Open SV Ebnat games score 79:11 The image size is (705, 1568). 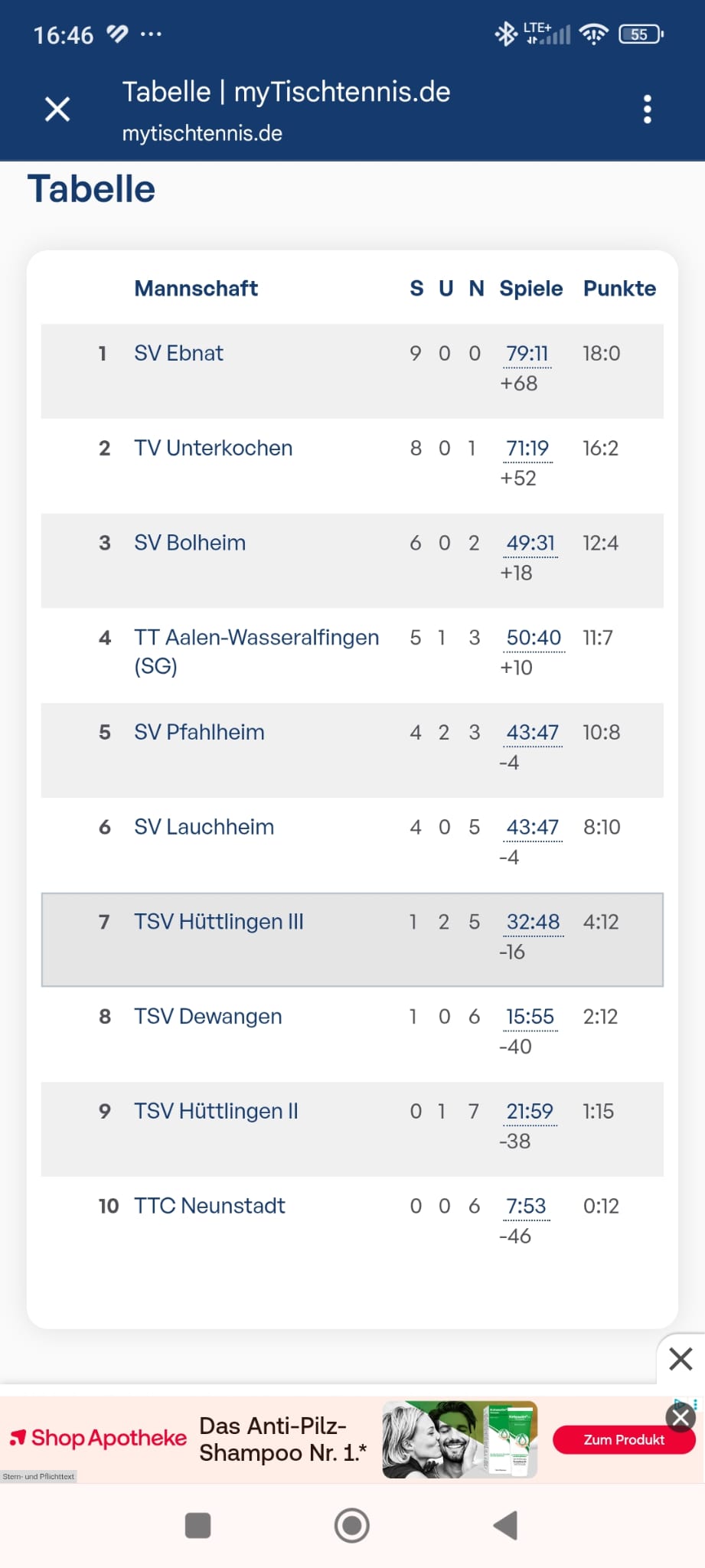527,354
